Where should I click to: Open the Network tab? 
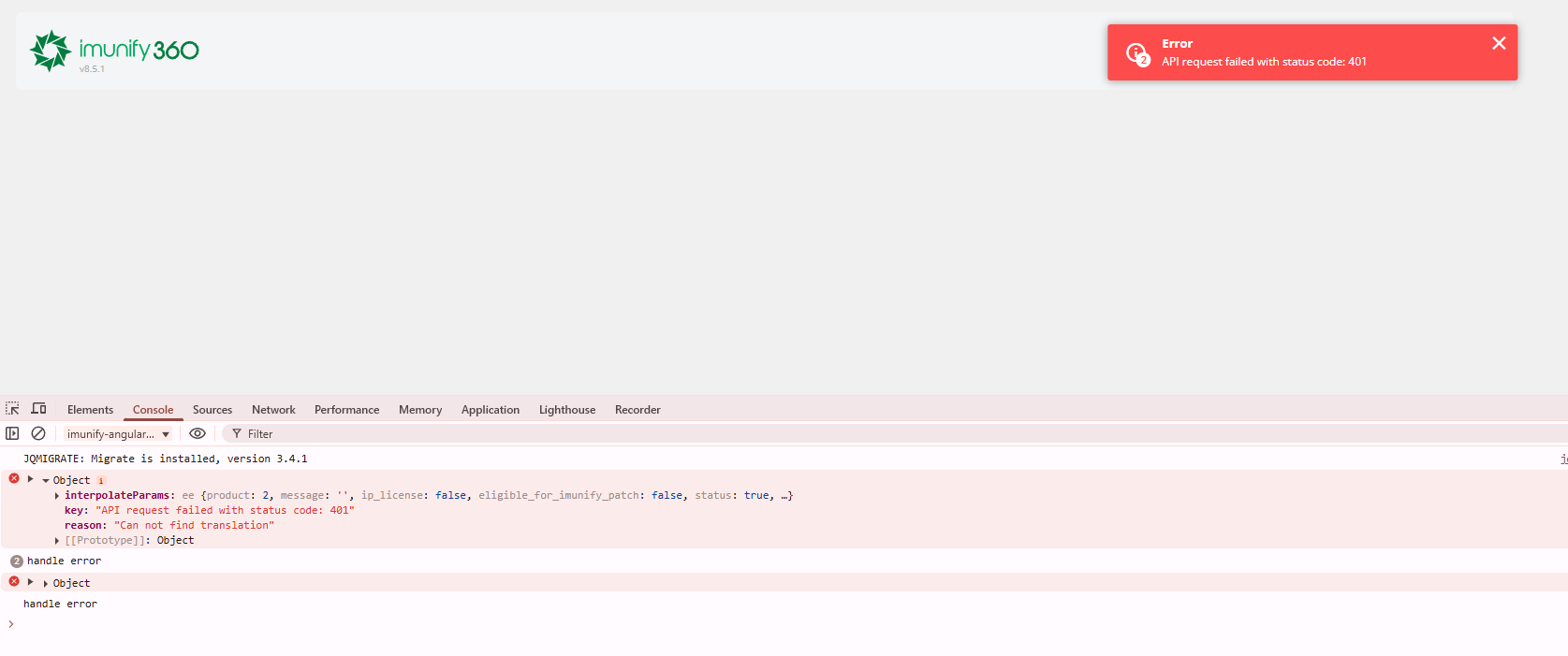click(273, 410)
